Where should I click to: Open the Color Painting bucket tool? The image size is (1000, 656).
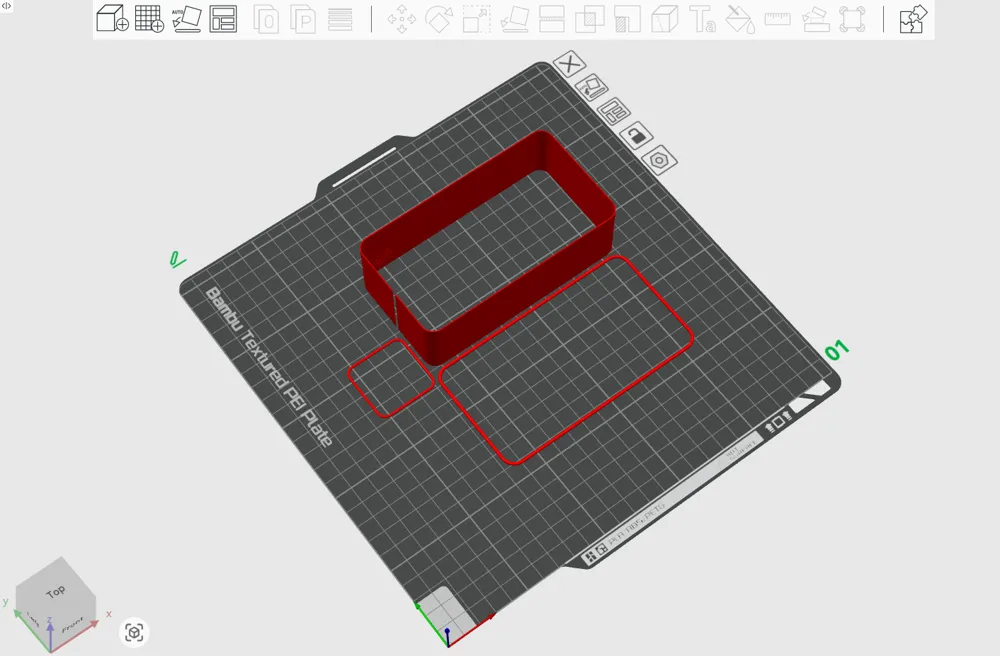tap(740, 19)
